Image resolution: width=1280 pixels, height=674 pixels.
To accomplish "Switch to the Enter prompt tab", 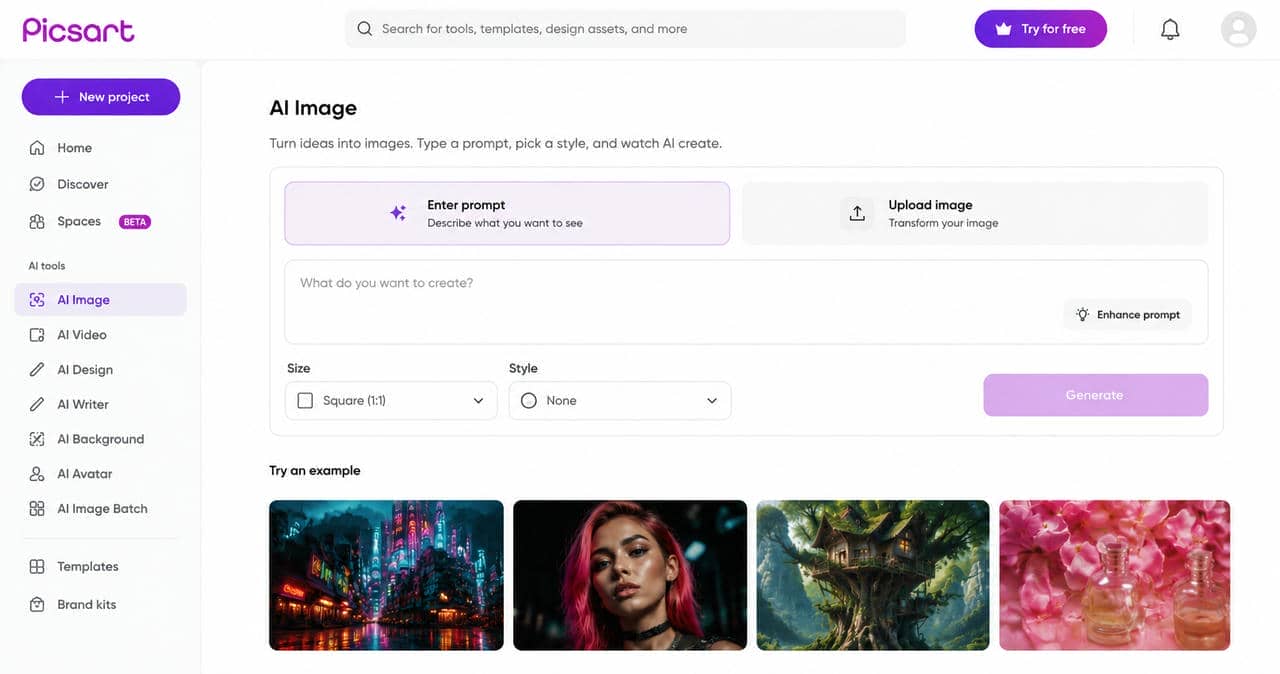I will tap(507, 213).
